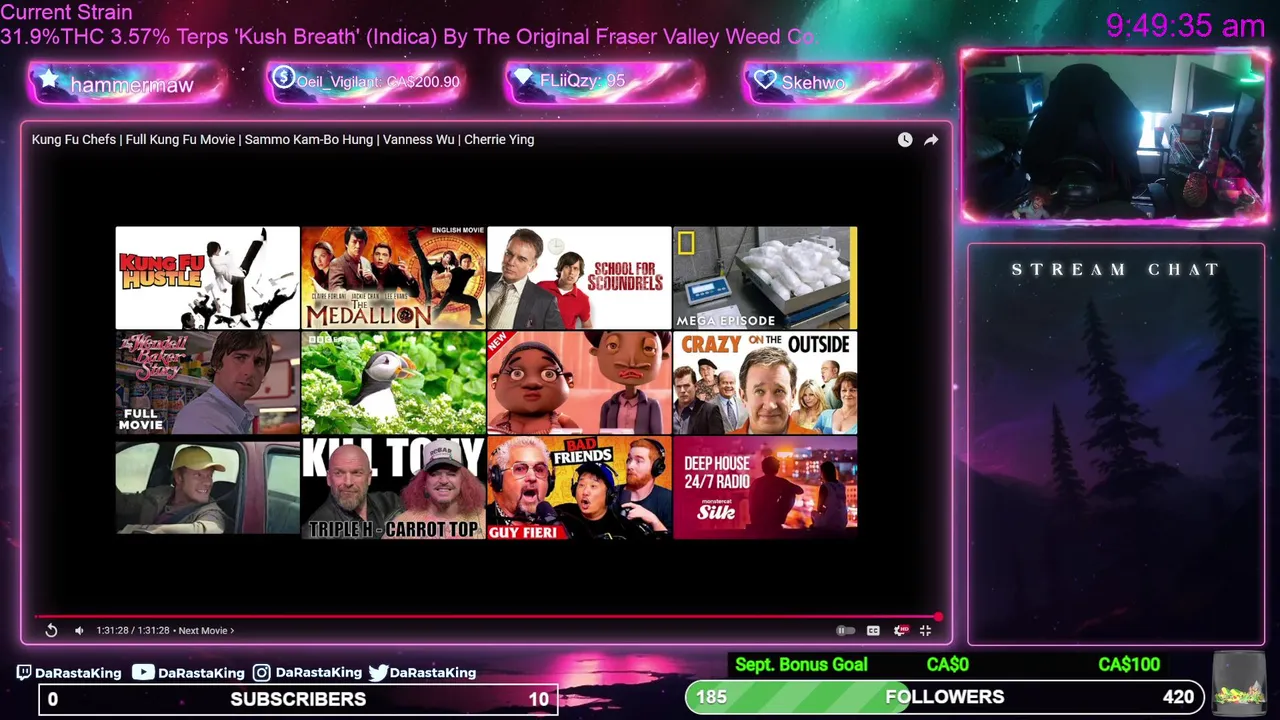Click the Sept. Bonus Goal label
The width and height of the screenshot is (1280, 720).
click(x=801, y=665)
